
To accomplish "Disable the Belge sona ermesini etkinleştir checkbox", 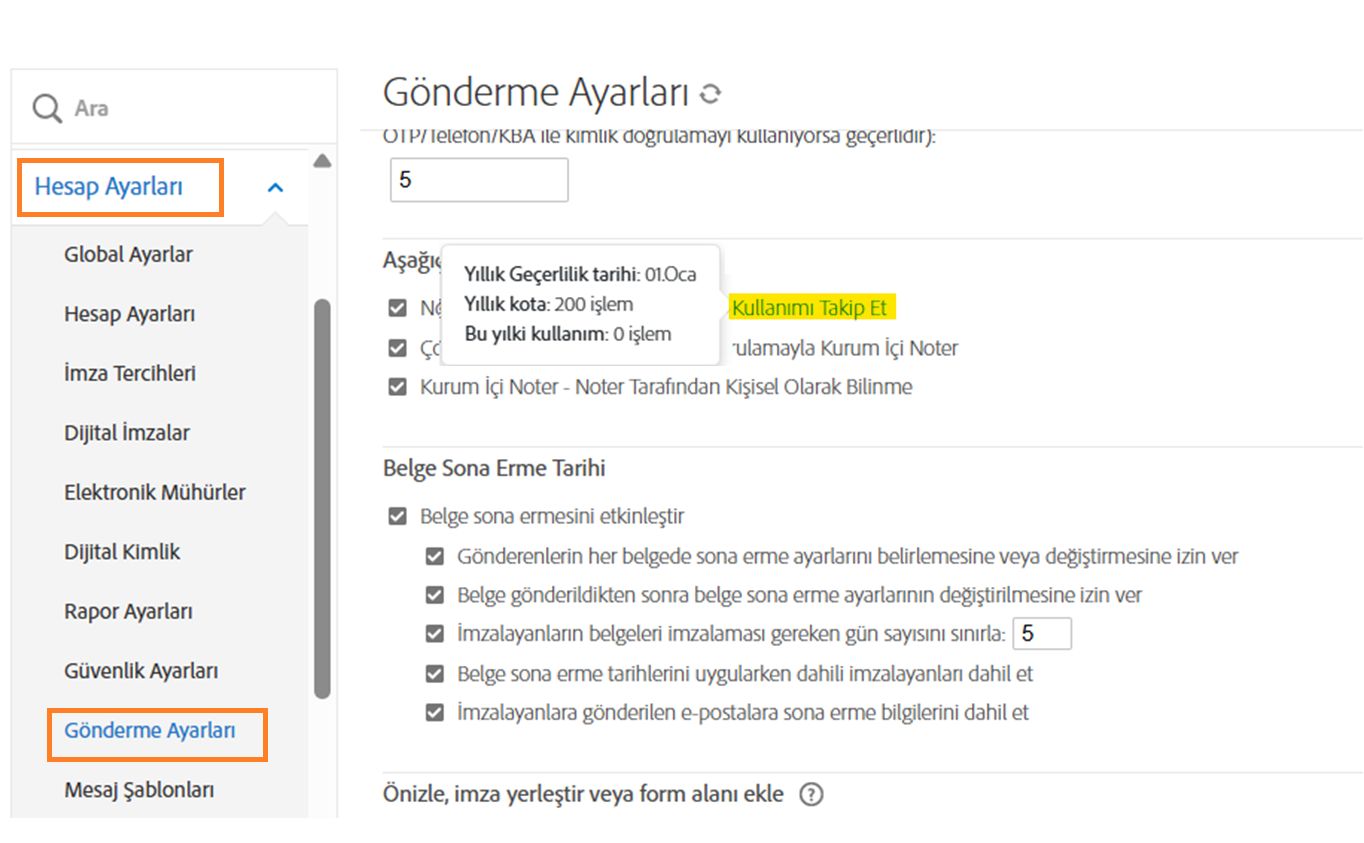I will 397,516.
